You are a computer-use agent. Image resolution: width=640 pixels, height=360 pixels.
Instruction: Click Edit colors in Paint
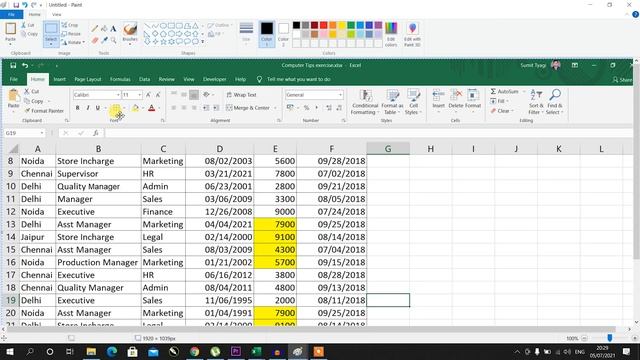pyautogui.click(x=391, y=34)
